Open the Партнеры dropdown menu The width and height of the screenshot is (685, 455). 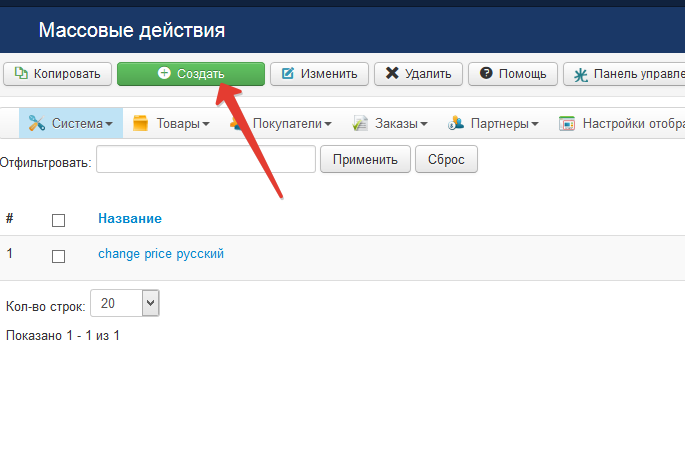[x=493, y=124]
